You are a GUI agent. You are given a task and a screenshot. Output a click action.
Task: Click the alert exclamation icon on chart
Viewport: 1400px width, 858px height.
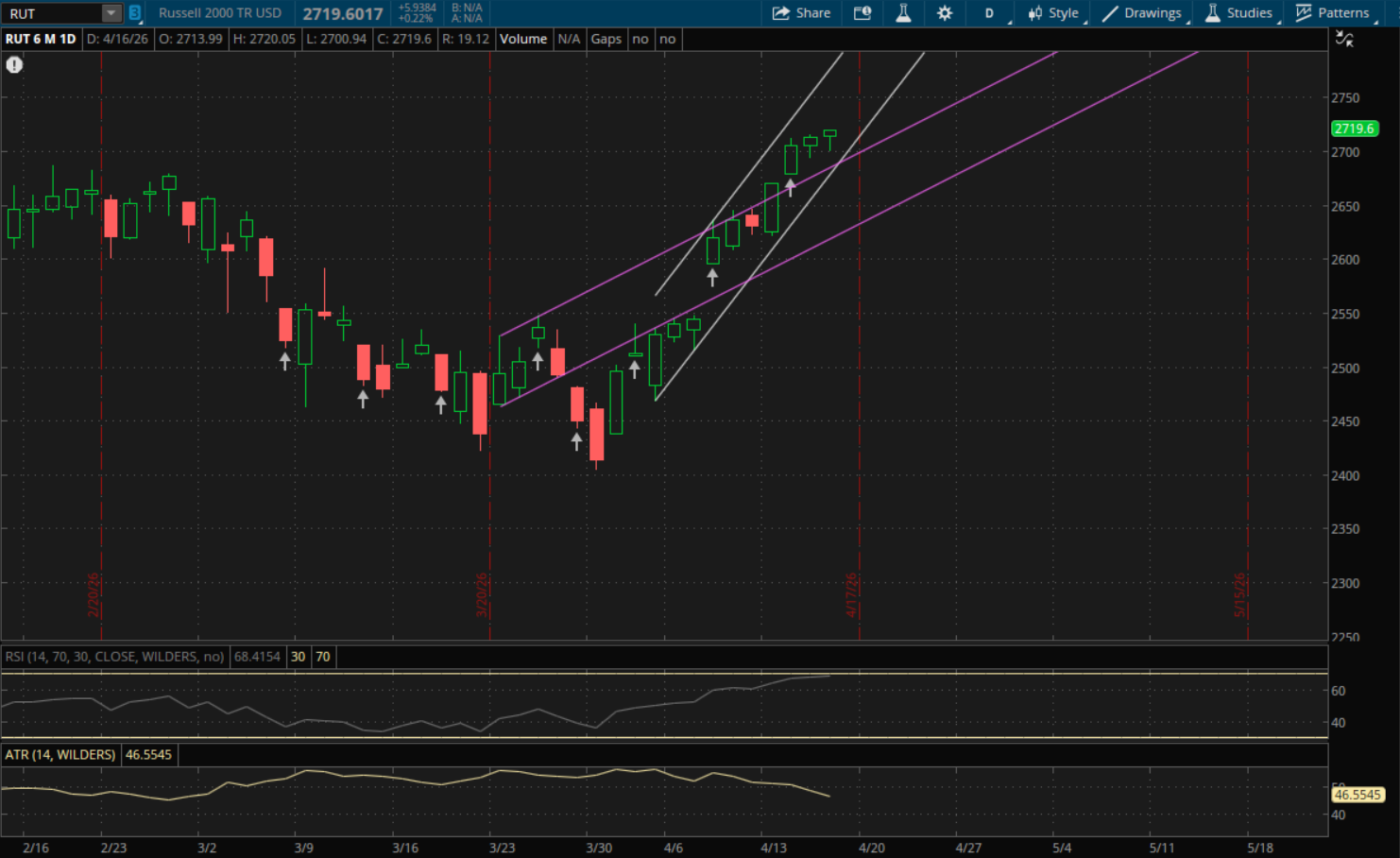(14, 65)
